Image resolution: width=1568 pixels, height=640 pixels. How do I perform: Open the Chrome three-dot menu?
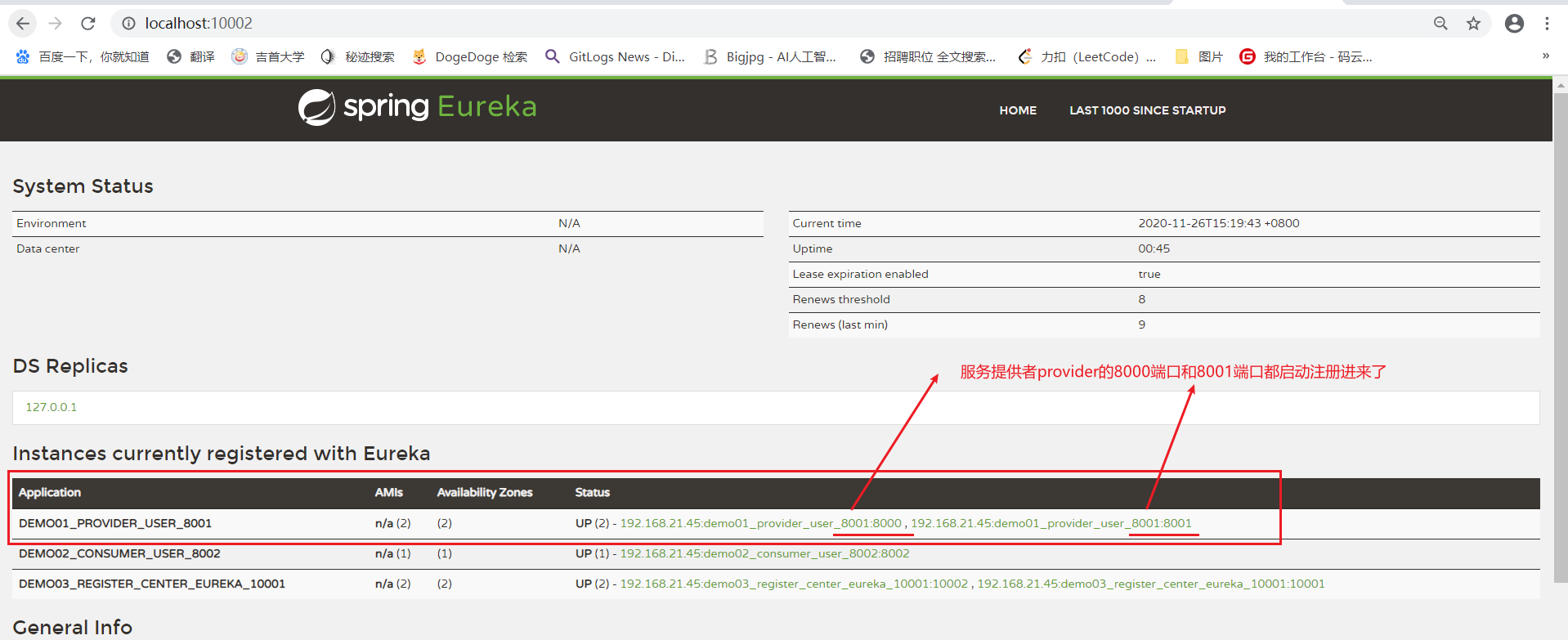click(x=1547, y=24)
